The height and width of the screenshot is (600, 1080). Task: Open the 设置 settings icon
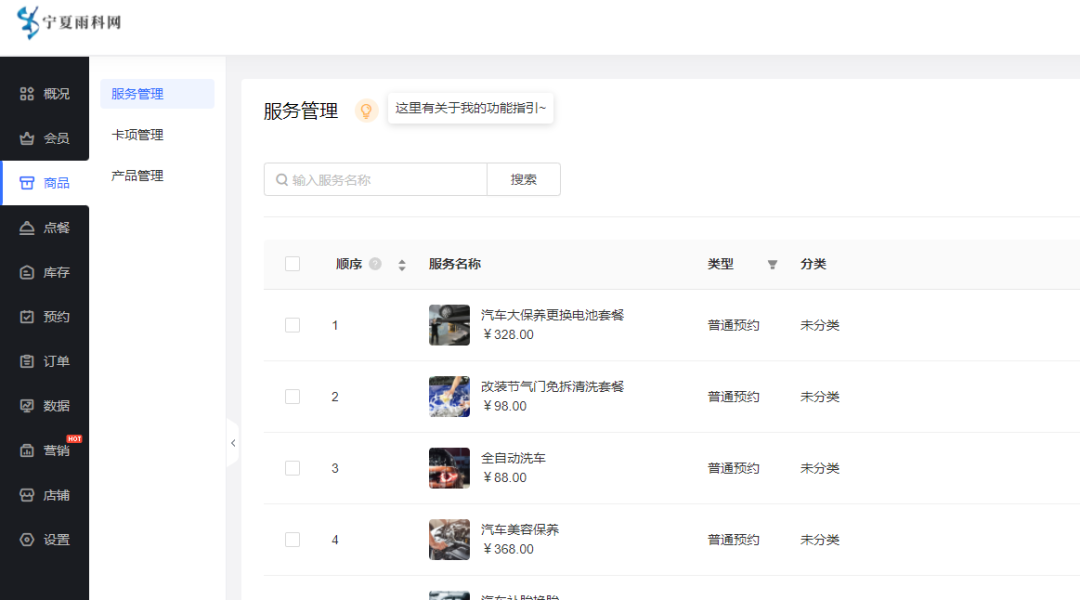coord(27,540)
